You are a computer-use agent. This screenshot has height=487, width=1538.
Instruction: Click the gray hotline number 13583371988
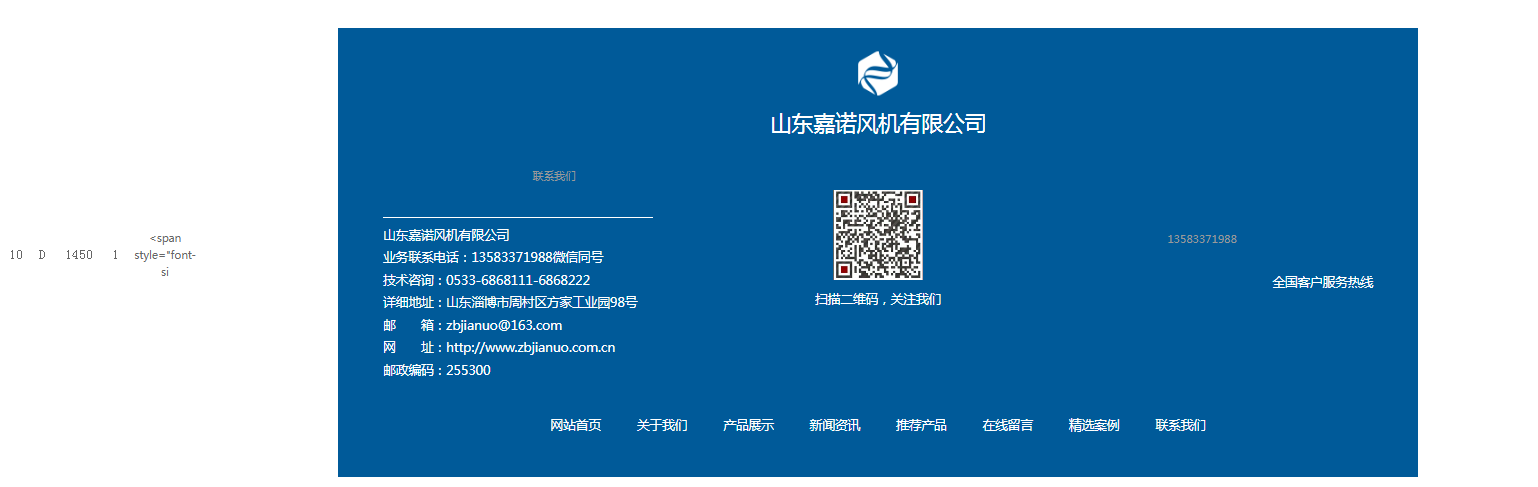[1202, 239]
